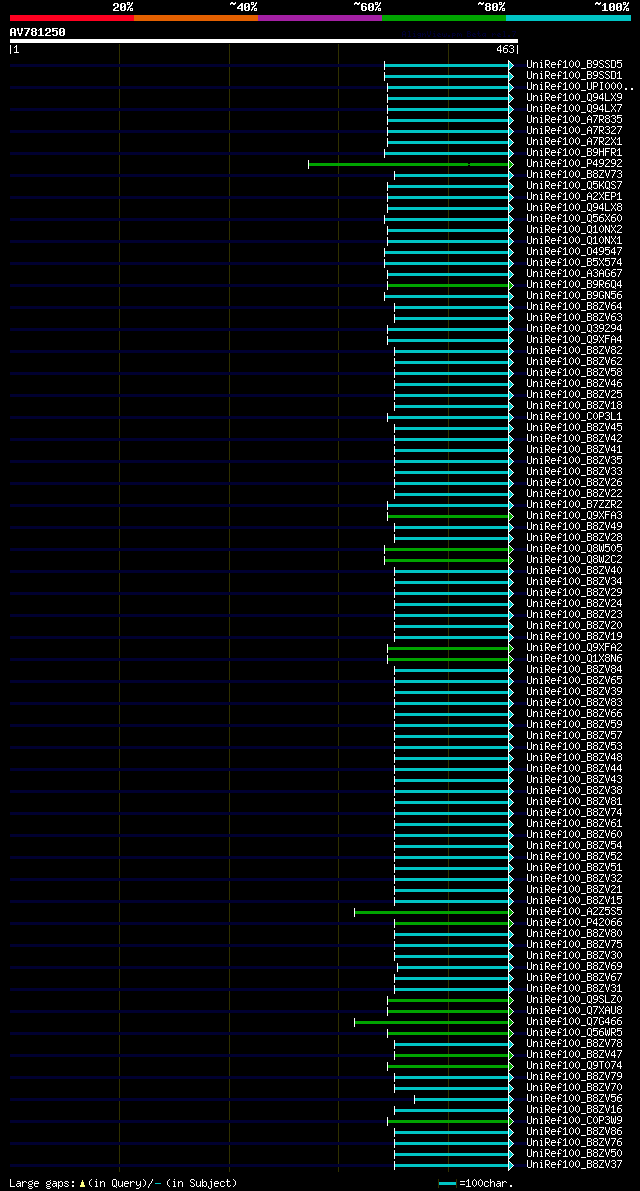Click the short cyan alignment bar for B8ZV56
The height and width of the screenshot is (1191, 640).
tap(463, 1100)
